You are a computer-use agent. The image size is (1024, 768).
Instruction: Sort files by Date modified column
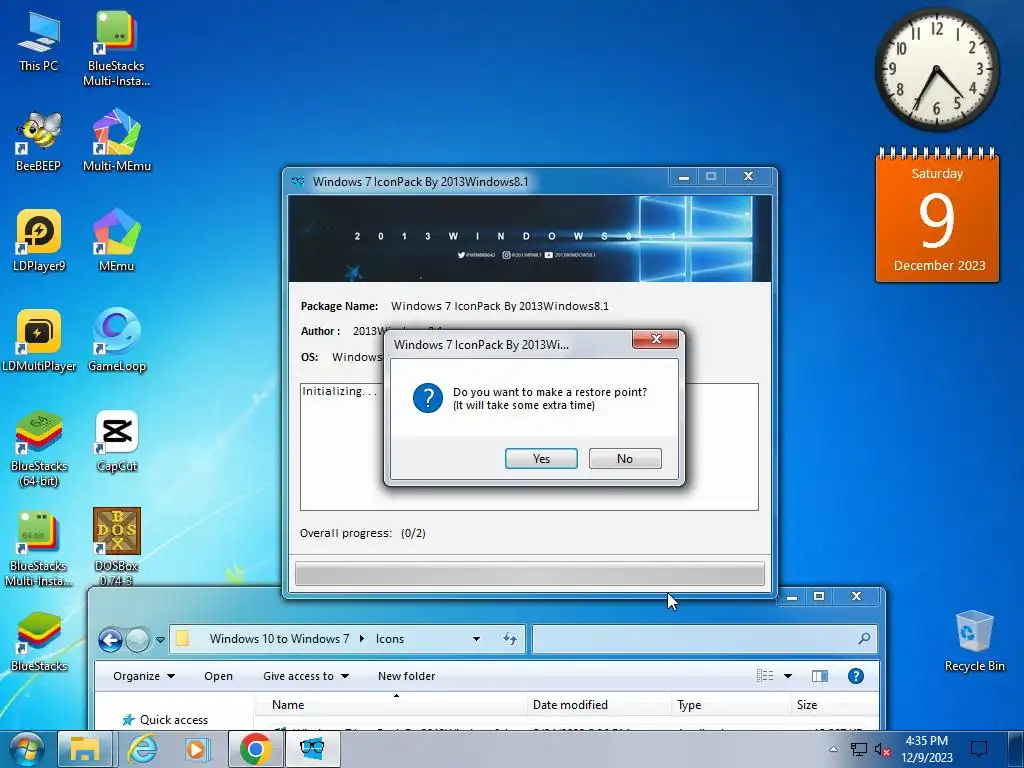tap(600, 705)
